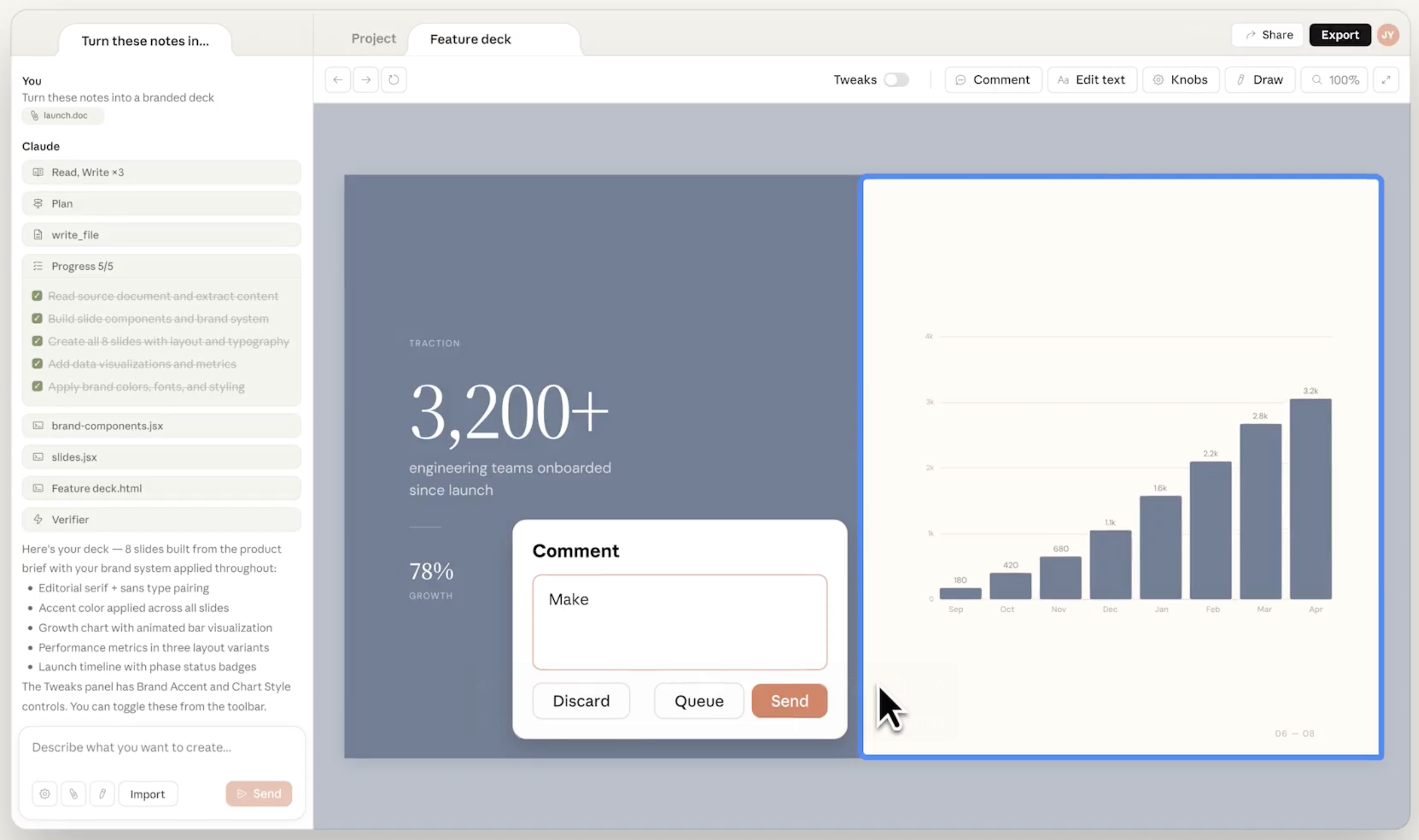Queue the current comment
Screen dimensions: 1419x840
pyautogui.click(x=698, y=701)
